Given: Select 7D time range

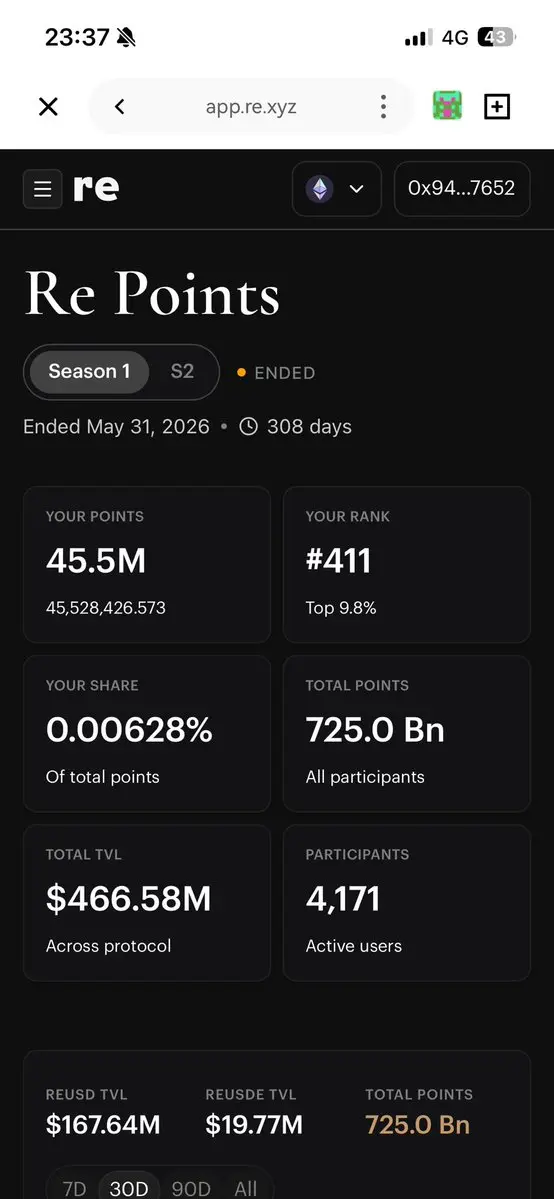Looking at the screenshot, I should [x=74, y=1188].
